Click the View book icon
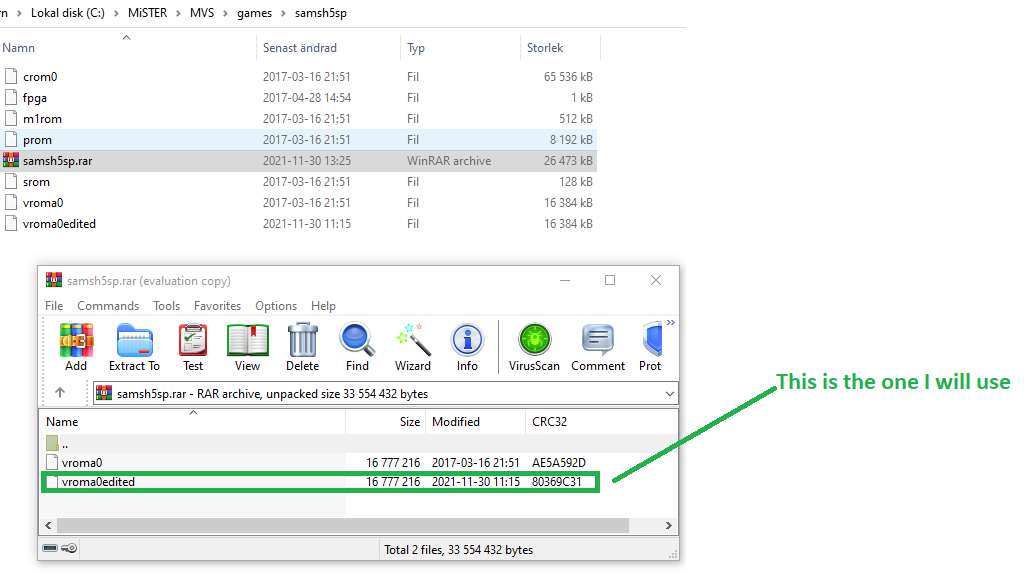The width and height of the screenshot is (1033, 578). 248,347
